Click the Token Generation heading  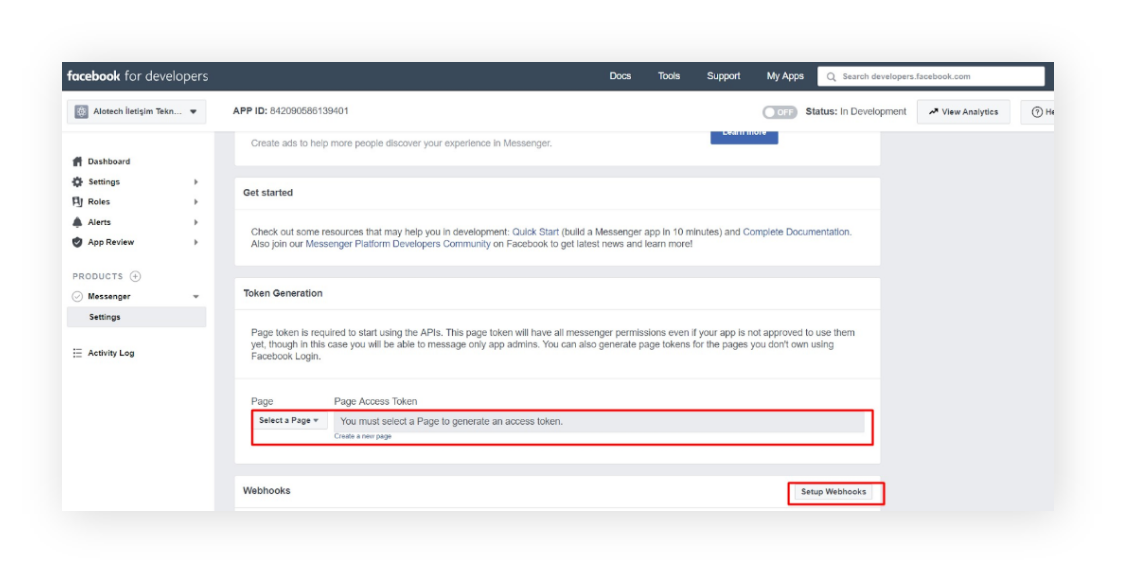pos(282,294)
